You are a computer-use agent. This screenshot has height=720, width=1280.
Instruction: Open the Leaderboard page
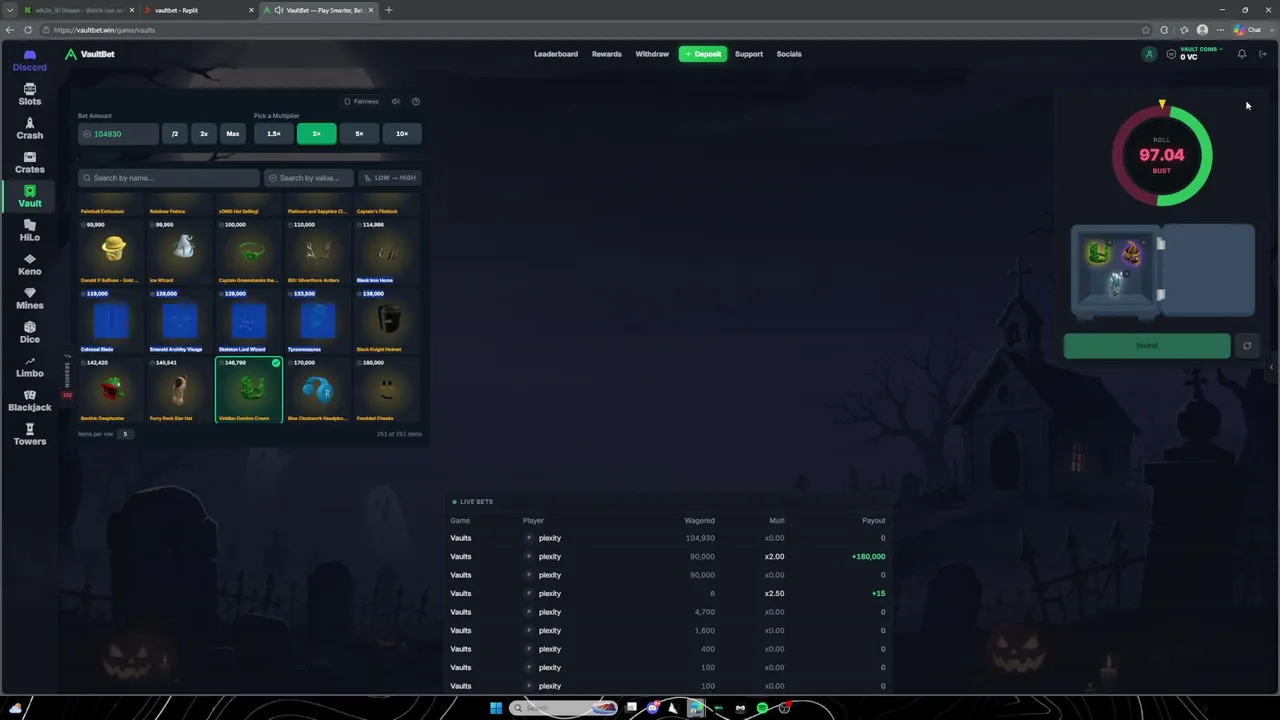pyautogui.click(x=556, y=54)
